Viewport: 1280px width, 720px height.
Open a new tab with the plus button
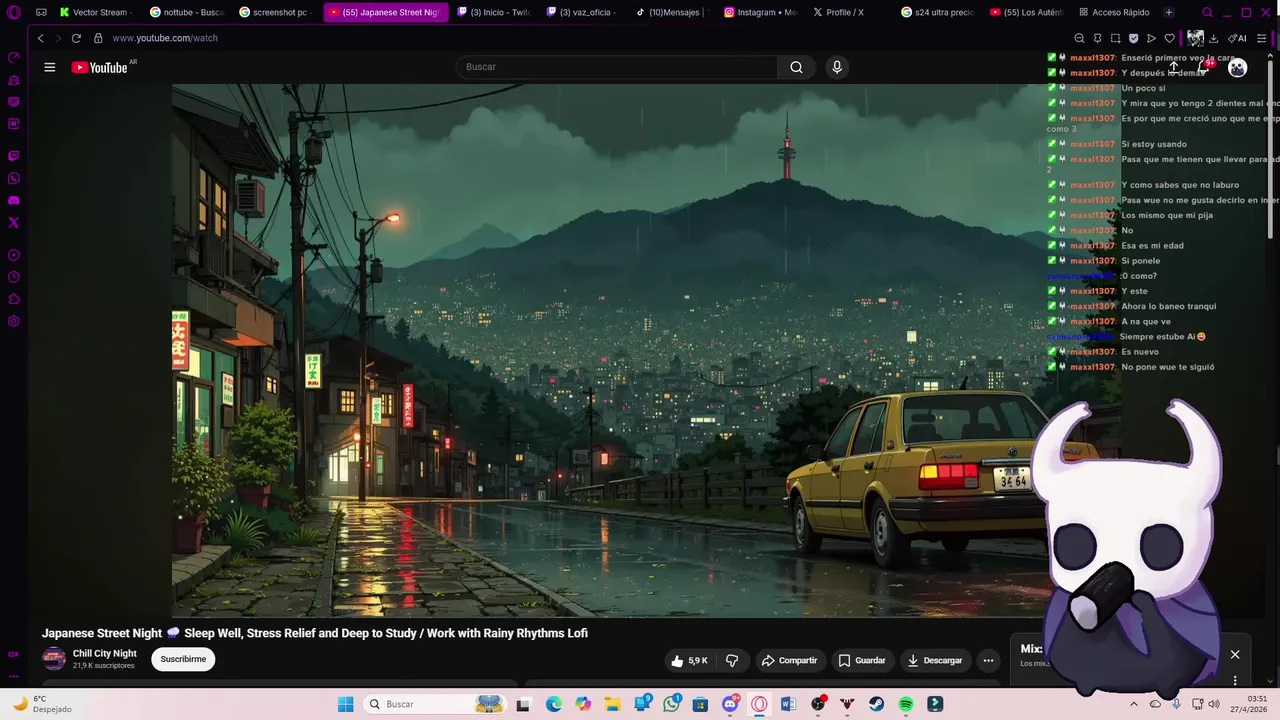click(1169, 12)
